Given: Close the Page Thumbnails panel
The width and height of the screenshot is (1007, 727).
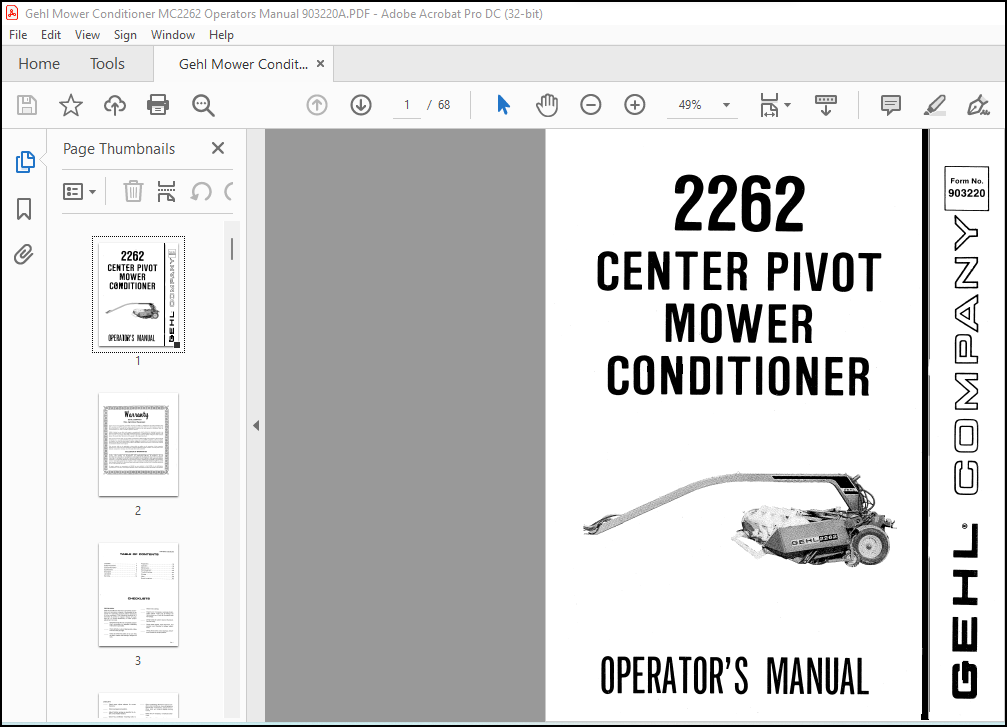Looking at the screenshot, I should pos(218,148).
